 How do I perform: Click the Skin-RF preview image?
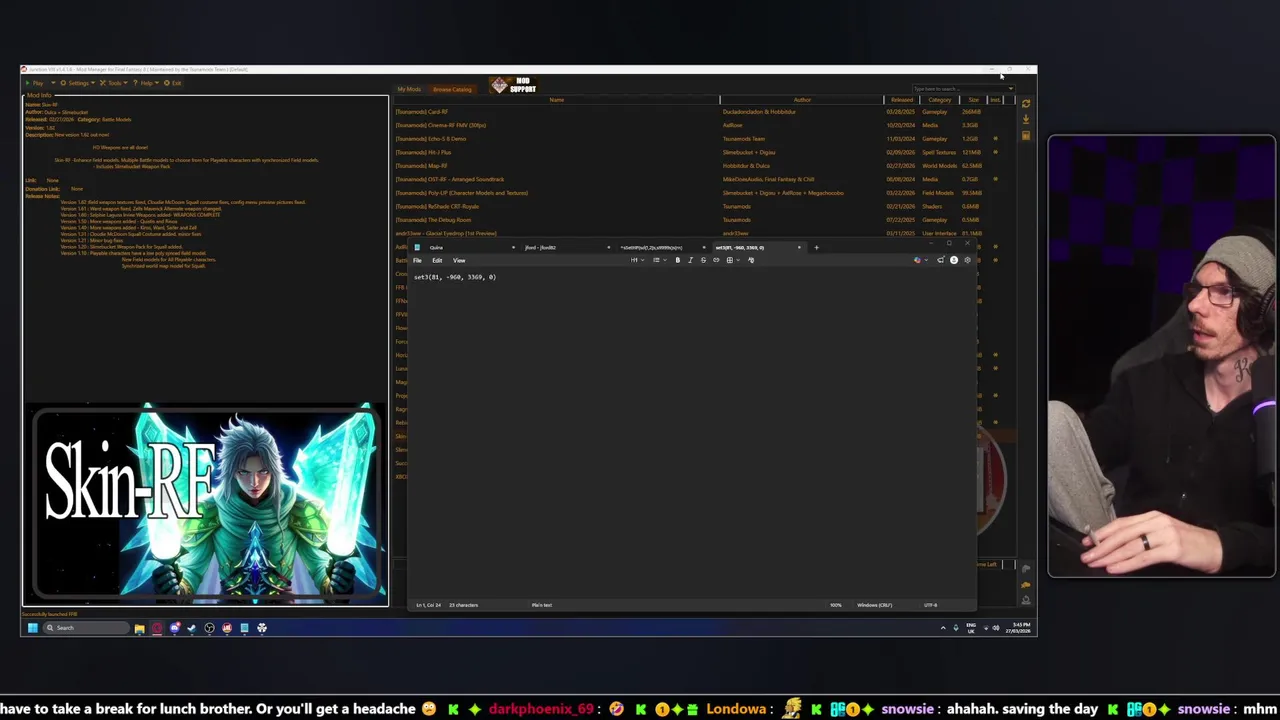(205, 503)
